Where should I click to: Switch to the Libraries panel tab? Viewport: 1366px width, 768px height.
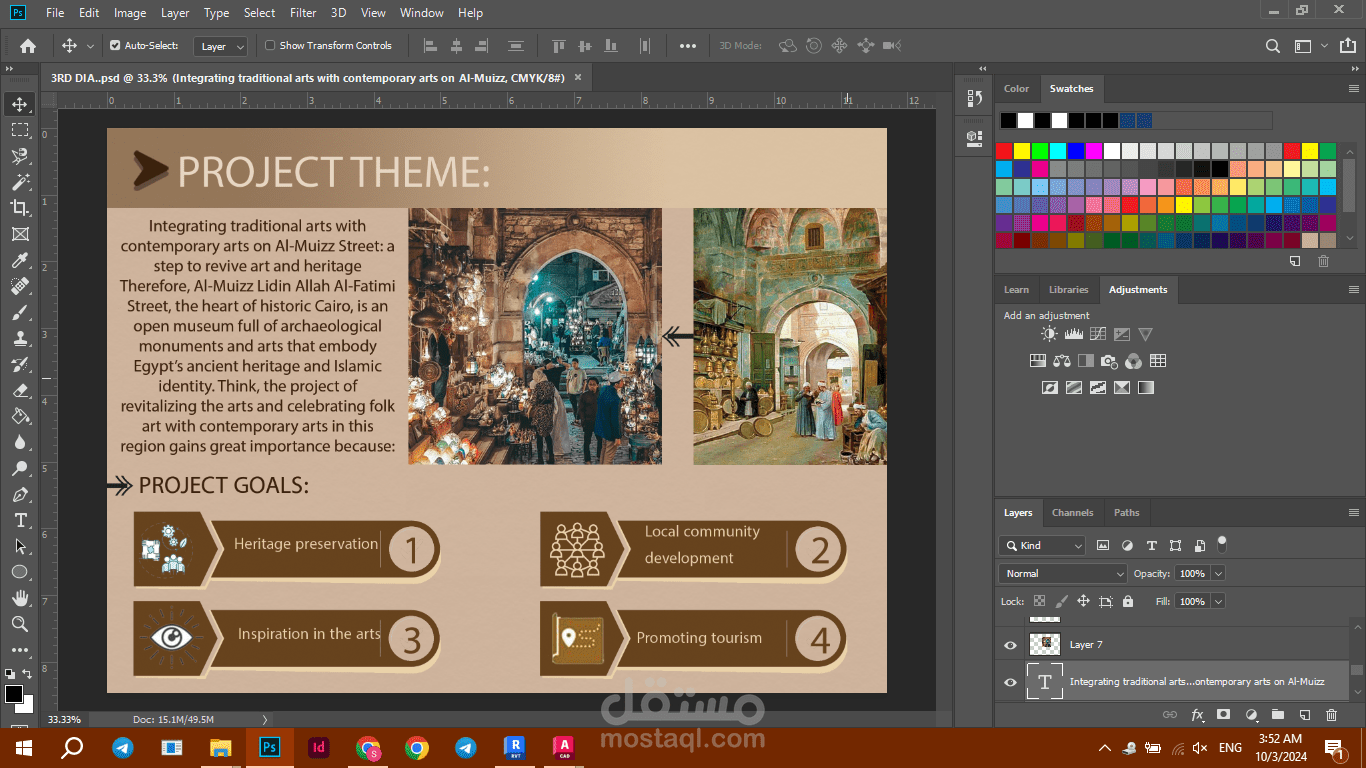1068,290
